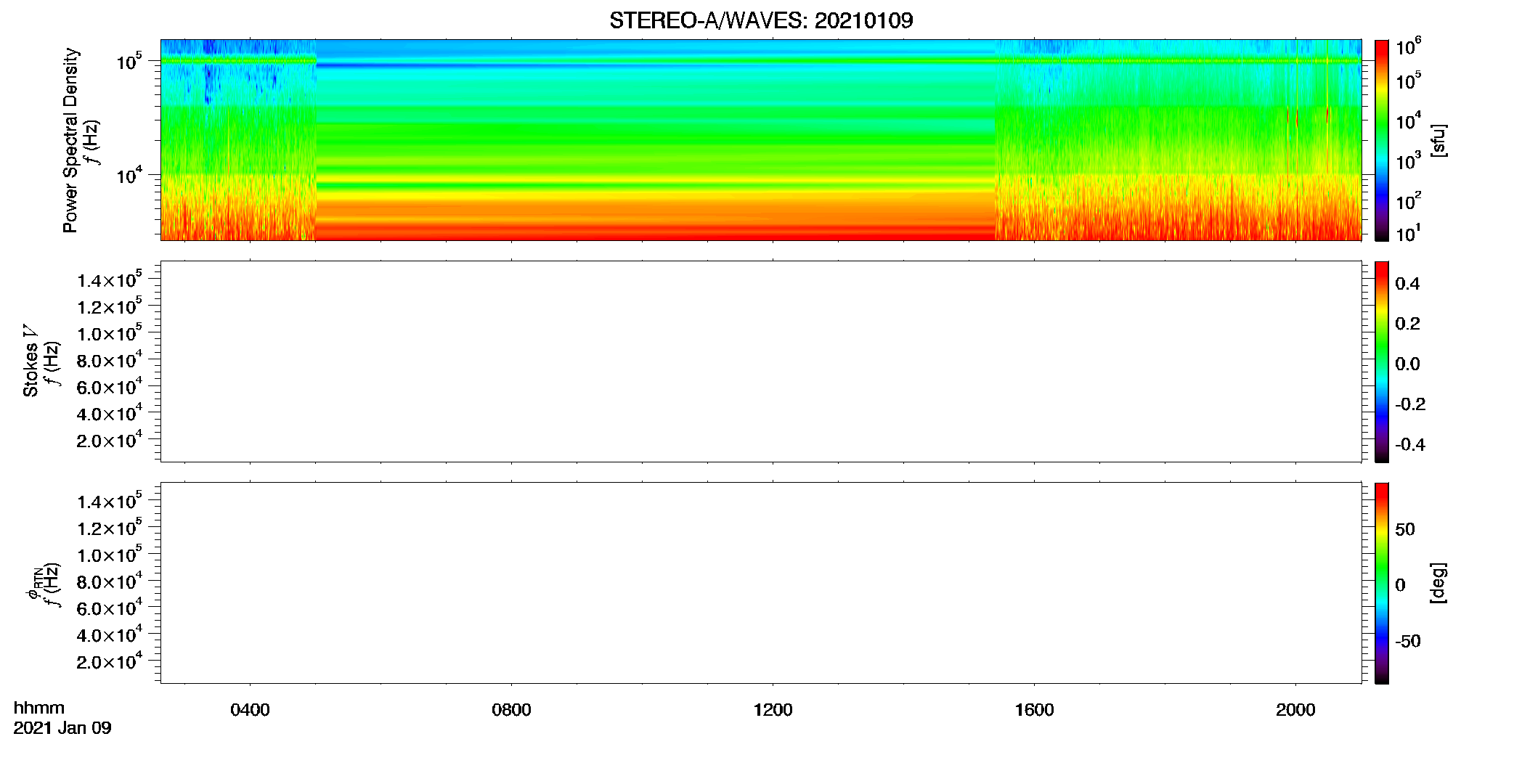Image resolution: width=1522 pixels, height=784 pixels.
Task: Click the [deg] unit label
Action: coord(1438,583)
